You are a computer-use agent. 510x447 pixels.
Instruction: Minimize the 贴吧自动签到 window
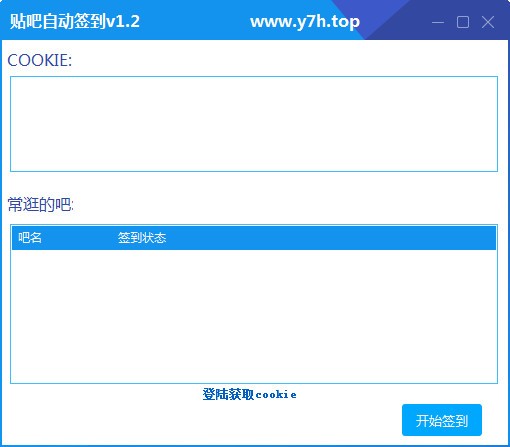[438, 22]
